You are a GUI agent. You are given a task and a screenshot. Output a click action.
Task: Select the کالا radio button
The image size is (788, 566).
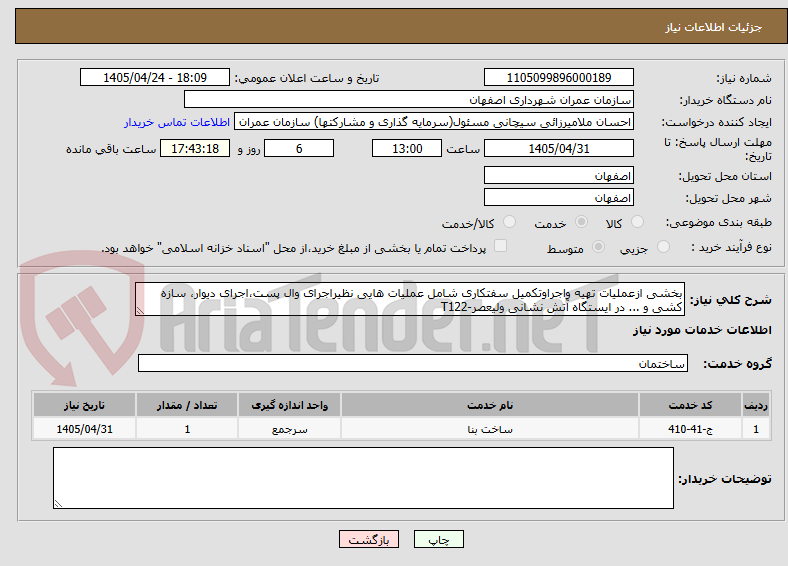(x=637, y=222)
